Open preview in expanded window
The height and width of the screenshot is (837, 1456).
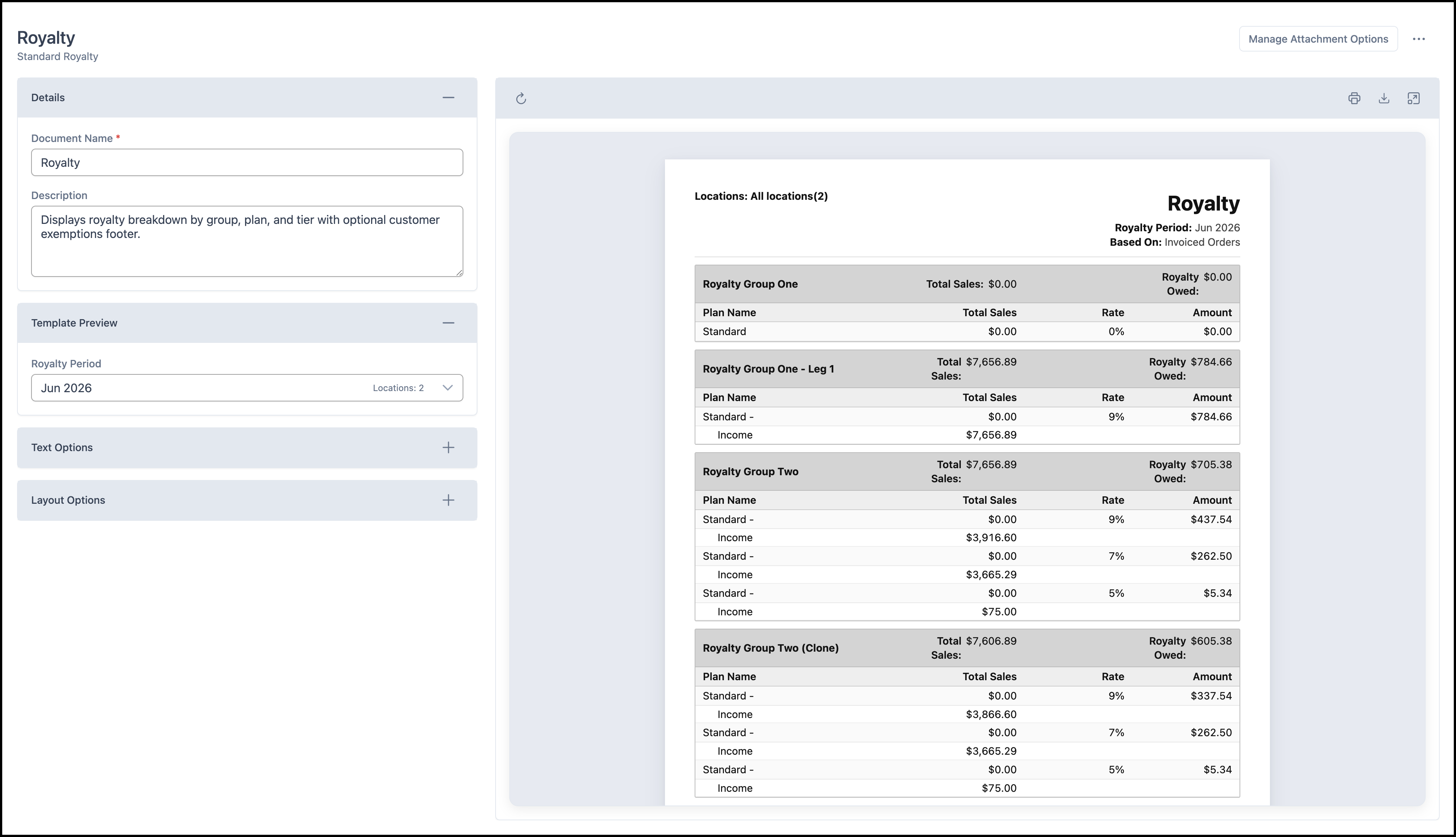point(1413,98)
